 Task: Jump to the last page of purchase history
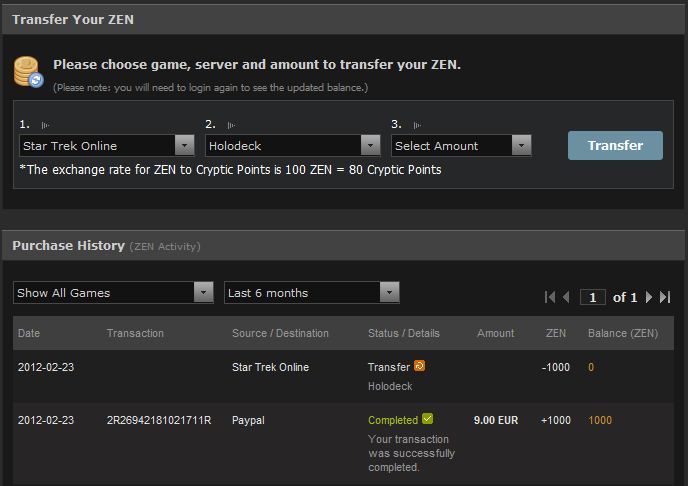(665, 297)
